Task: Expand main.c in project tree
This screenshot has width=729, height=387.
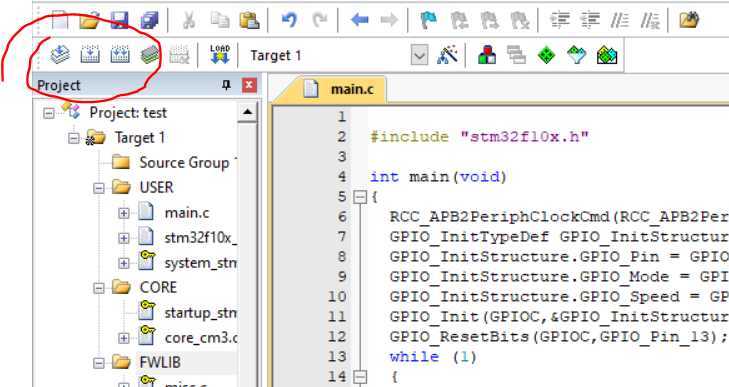Action: click(124, 213)
